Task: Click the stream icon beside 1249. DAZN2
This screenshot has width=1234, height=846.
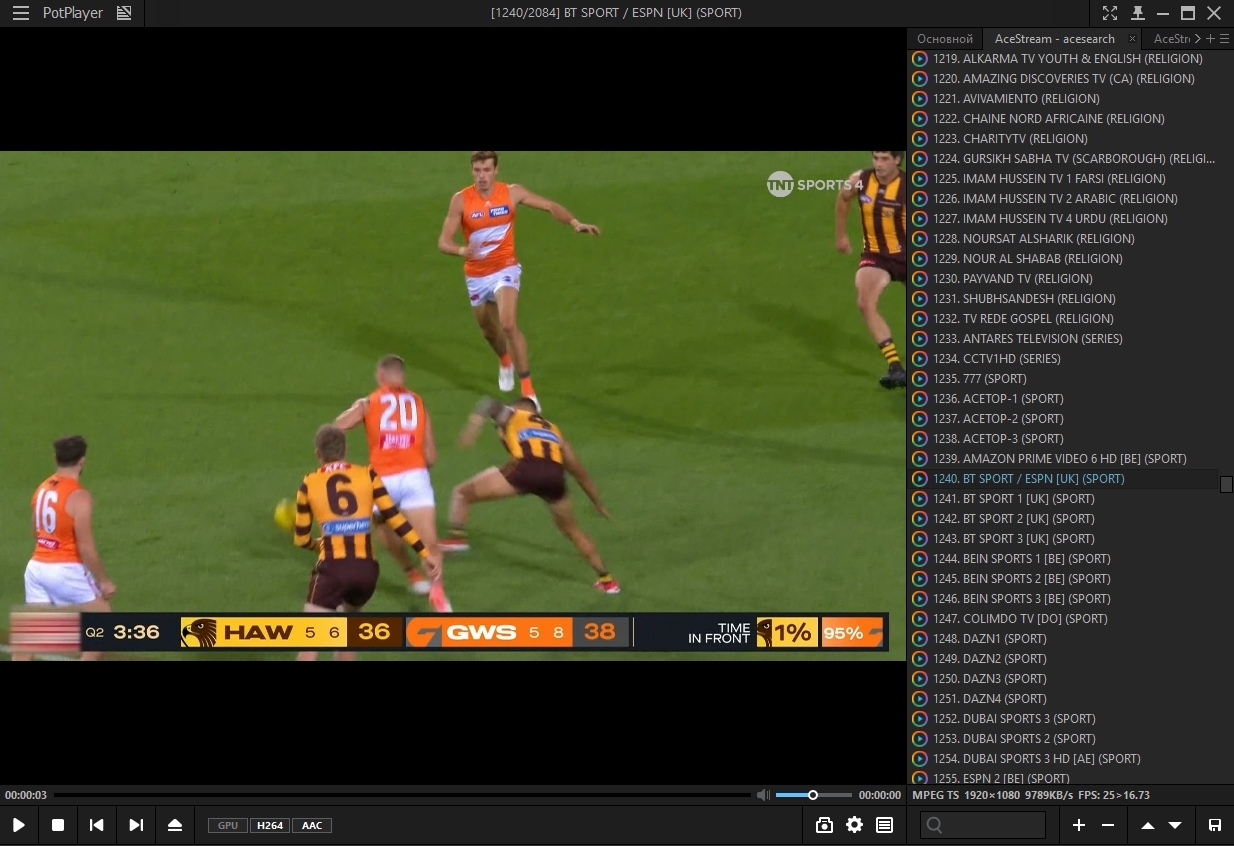Action: pos(920,659)
